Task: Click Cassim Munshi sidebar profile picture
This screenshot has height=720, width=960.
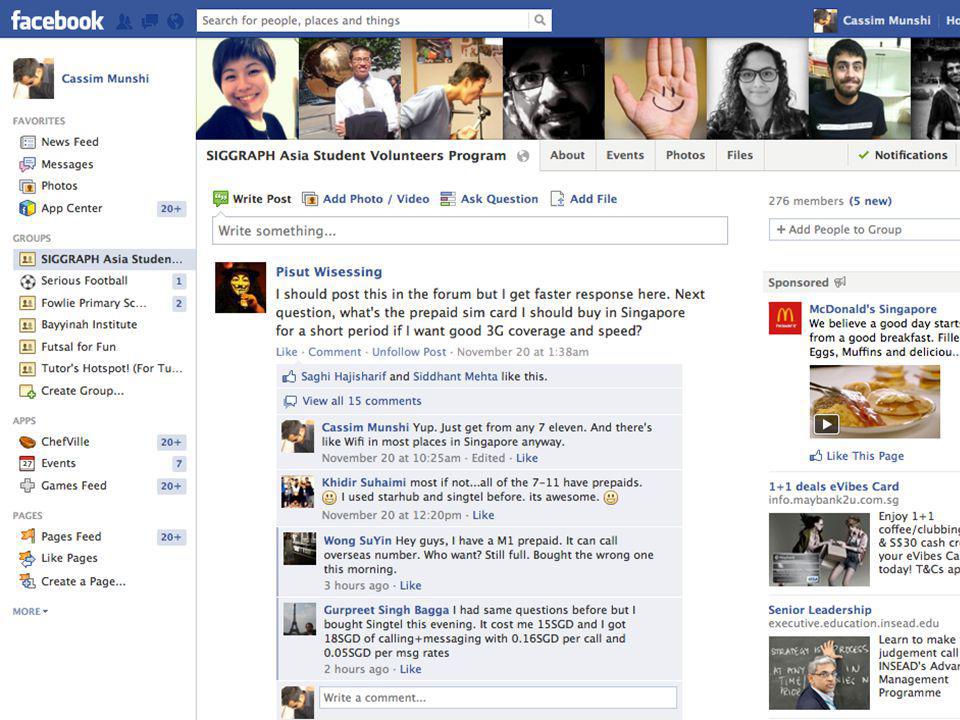Action: point(34,78)
